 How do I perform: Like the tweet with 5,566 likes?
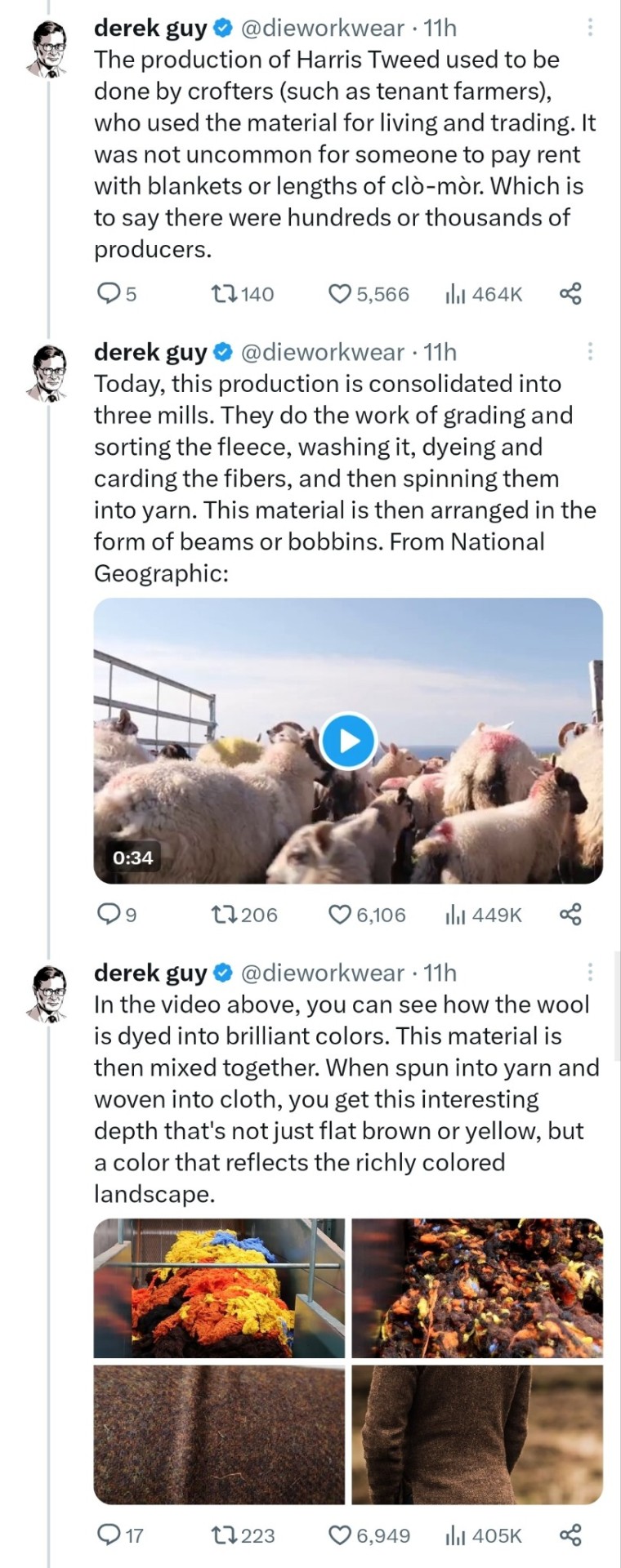pyautogui.click(x=339, y=294)
